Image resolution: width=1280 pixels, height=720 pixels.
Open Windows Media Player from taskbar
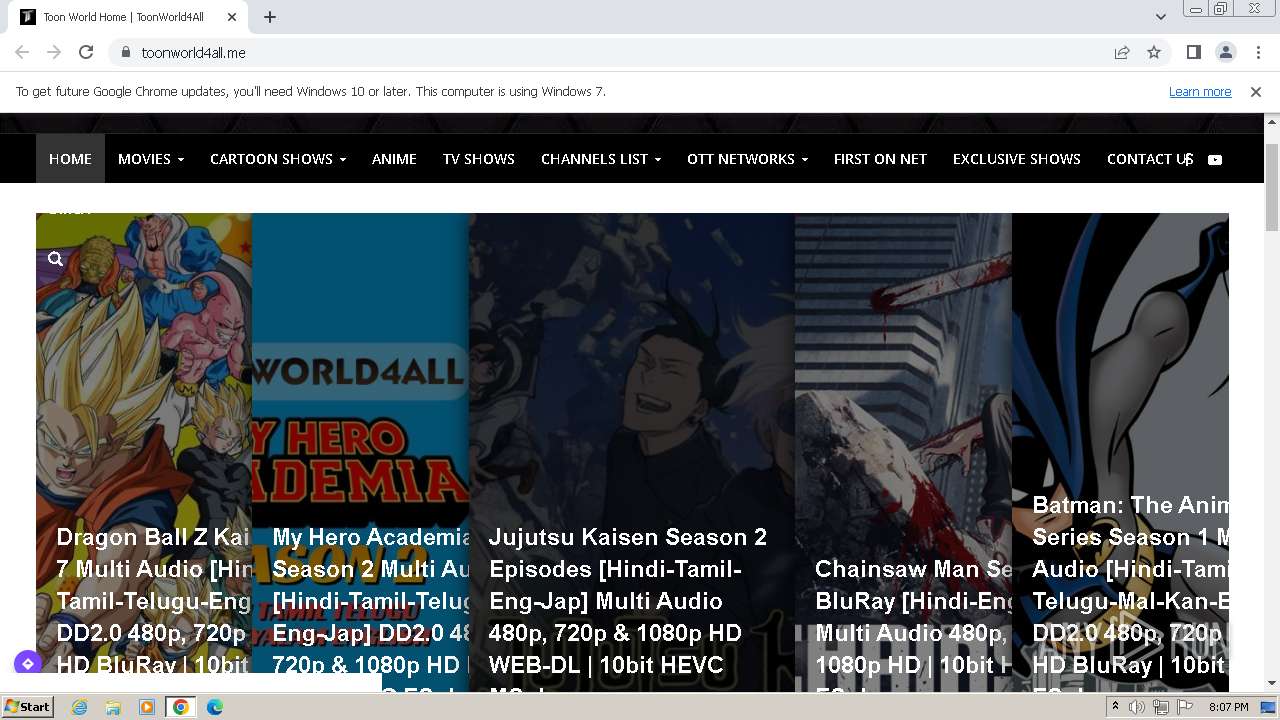pos(147,707)
